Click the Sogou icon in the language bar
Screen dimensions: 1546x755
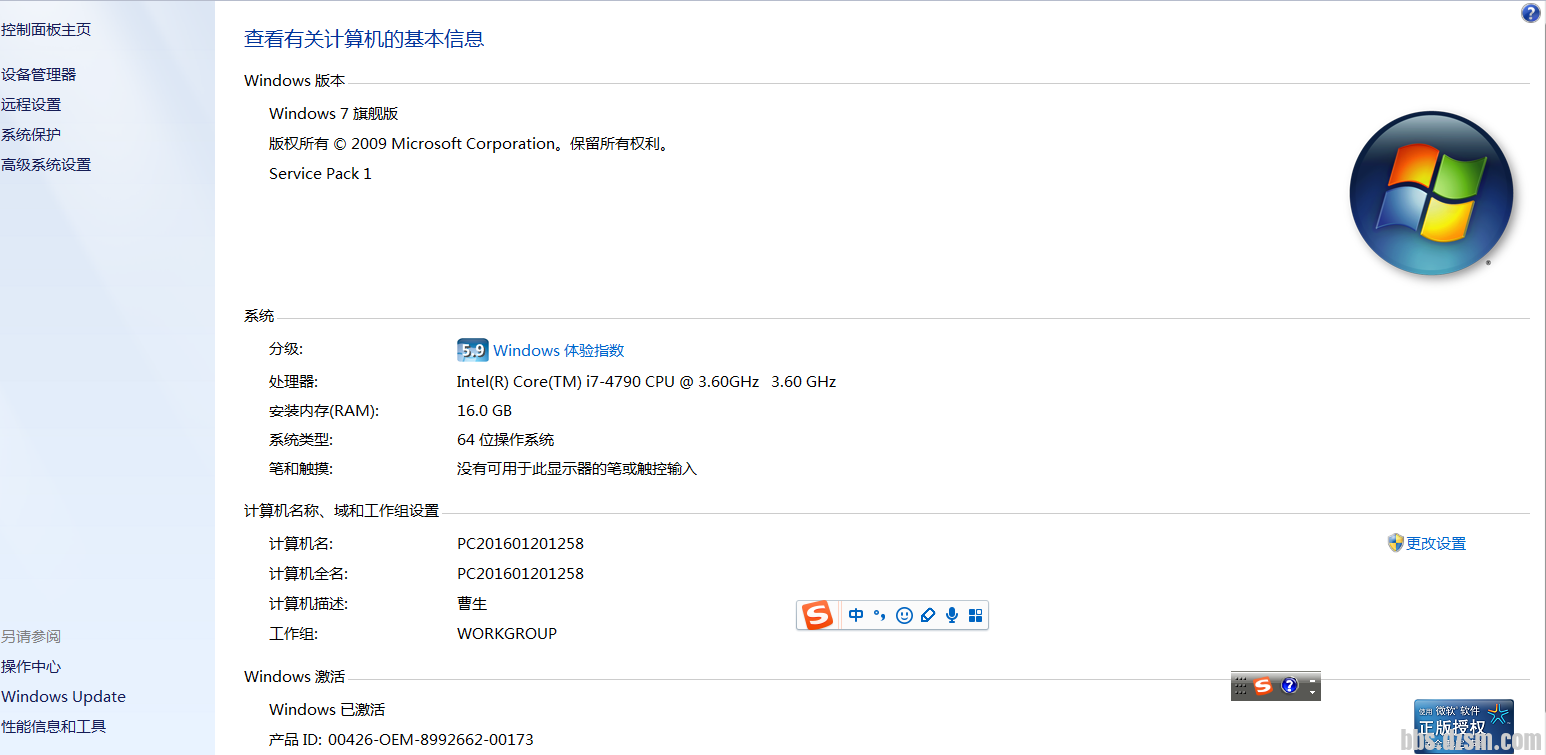(x=1264, y=686)
